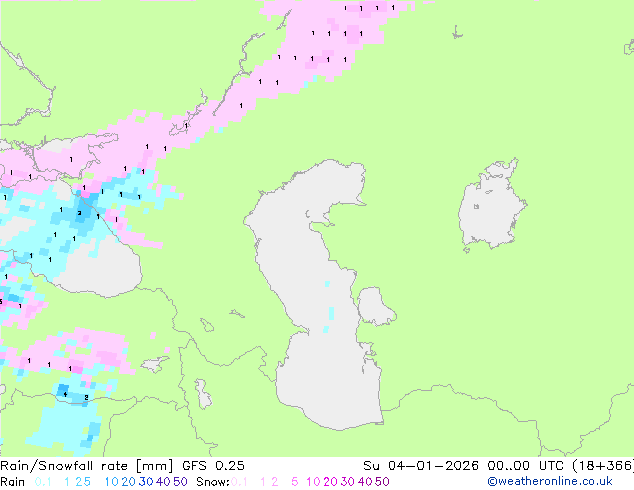Open the weatheronline.co.uk copyright link
Screen dimensions: 634x490
(x=550, y=481)
